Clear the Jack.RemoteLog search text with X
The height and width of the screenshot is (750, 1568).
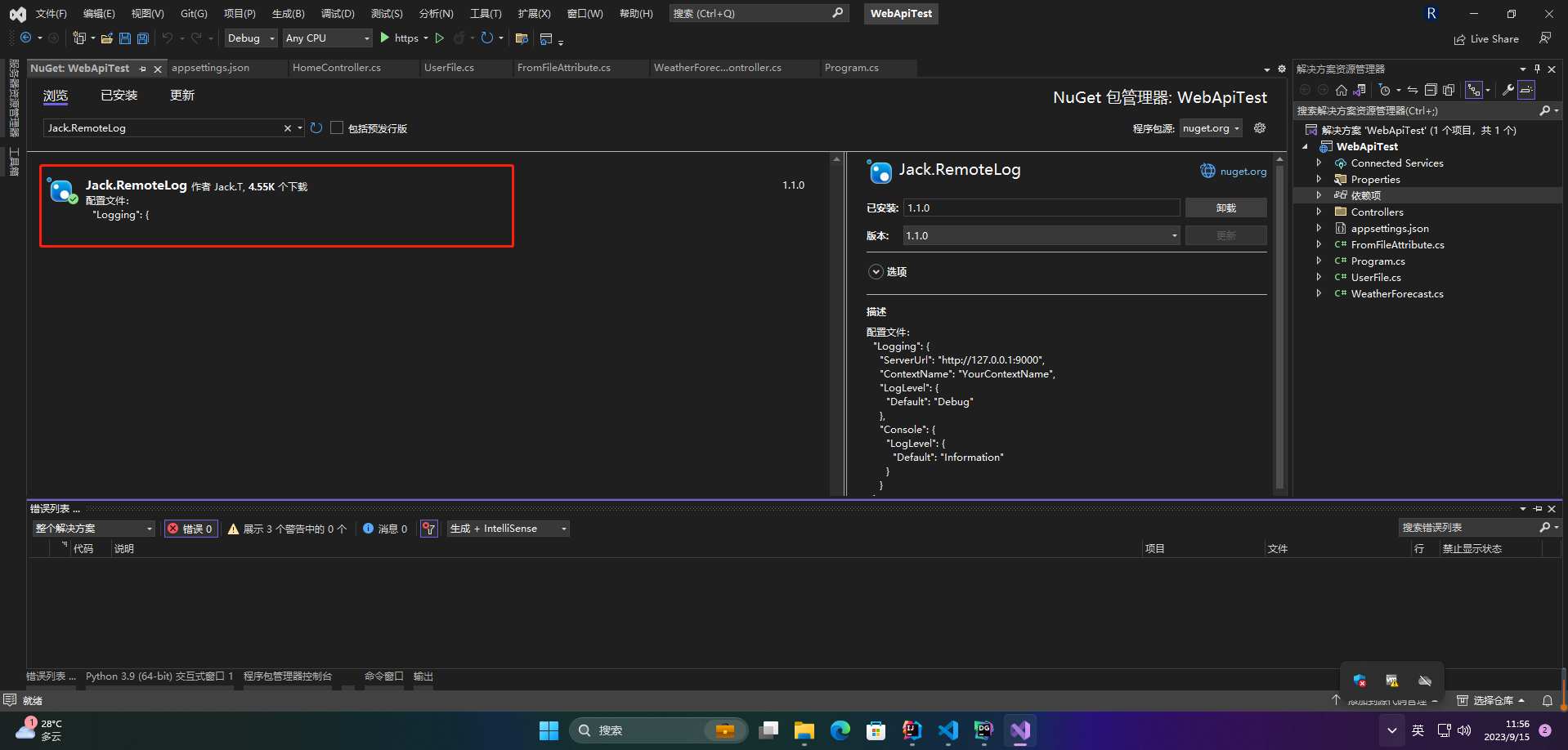click(287, 128)
